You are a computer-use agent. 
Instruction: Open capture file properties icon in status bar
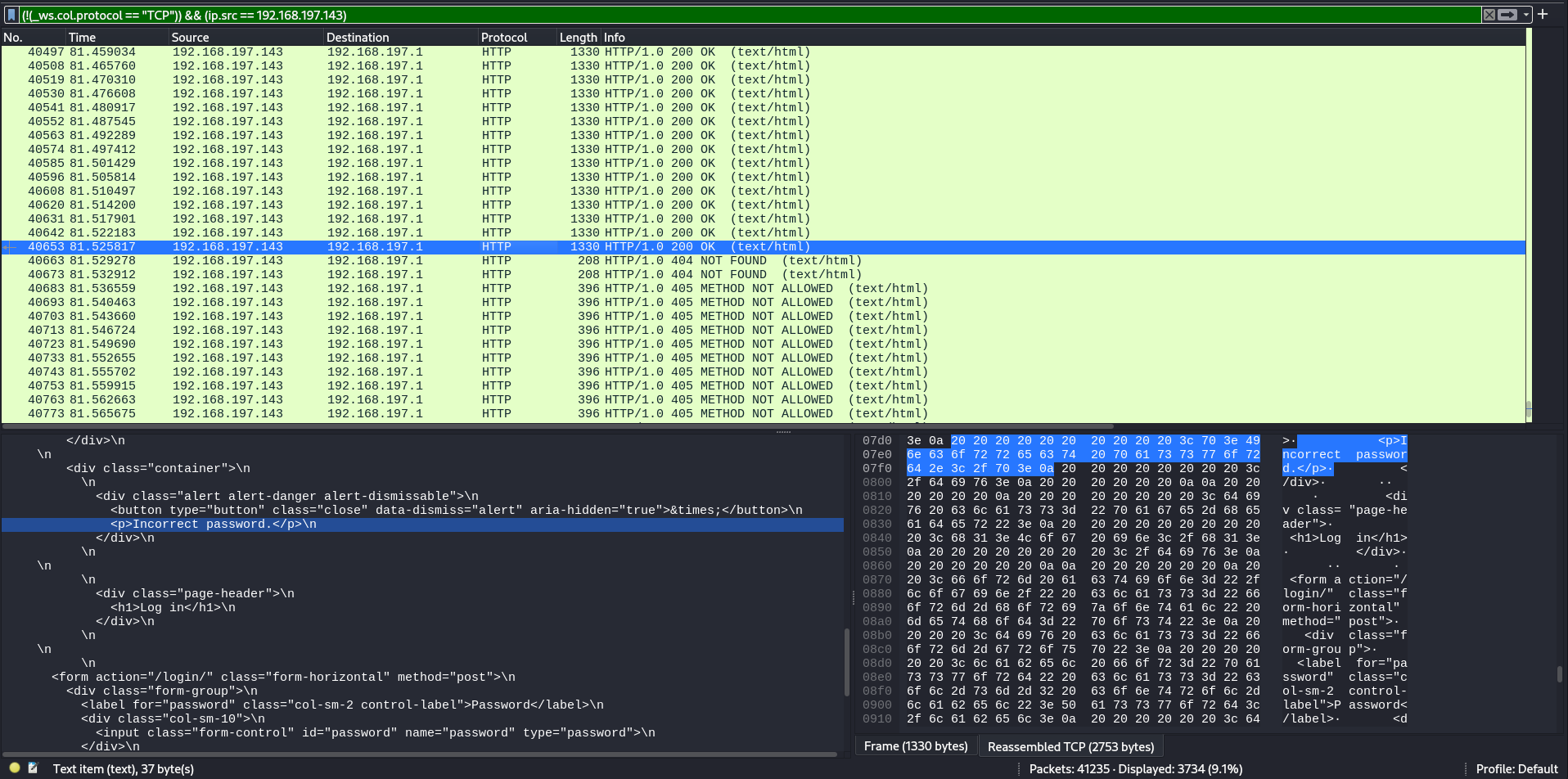tap(34, 768)
